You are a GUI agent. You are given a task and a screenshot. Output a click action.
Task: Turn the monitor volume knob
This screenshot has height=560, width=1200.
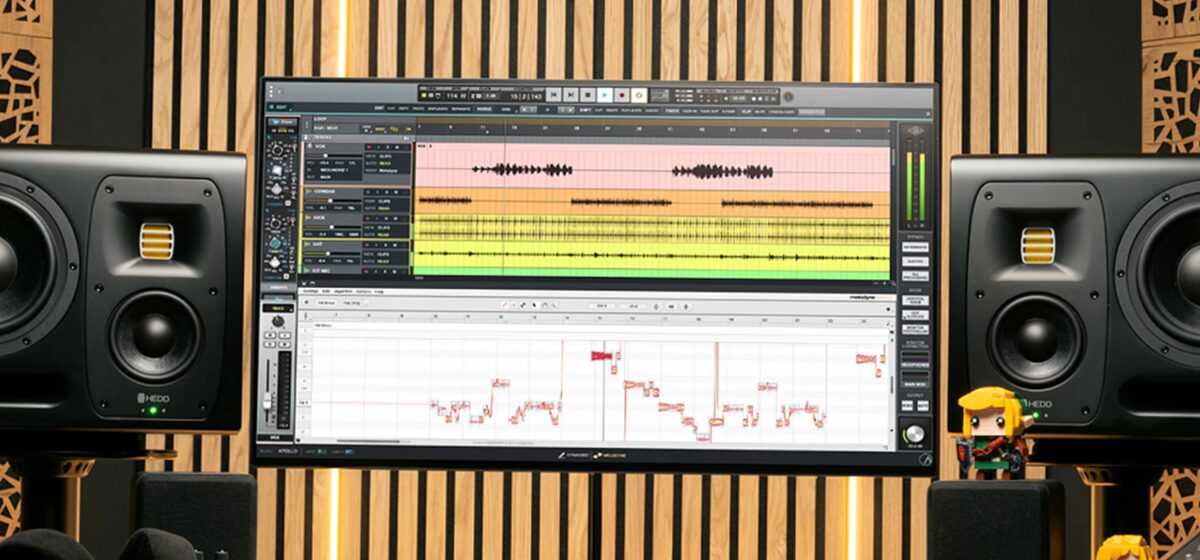[x=914, y=434]
